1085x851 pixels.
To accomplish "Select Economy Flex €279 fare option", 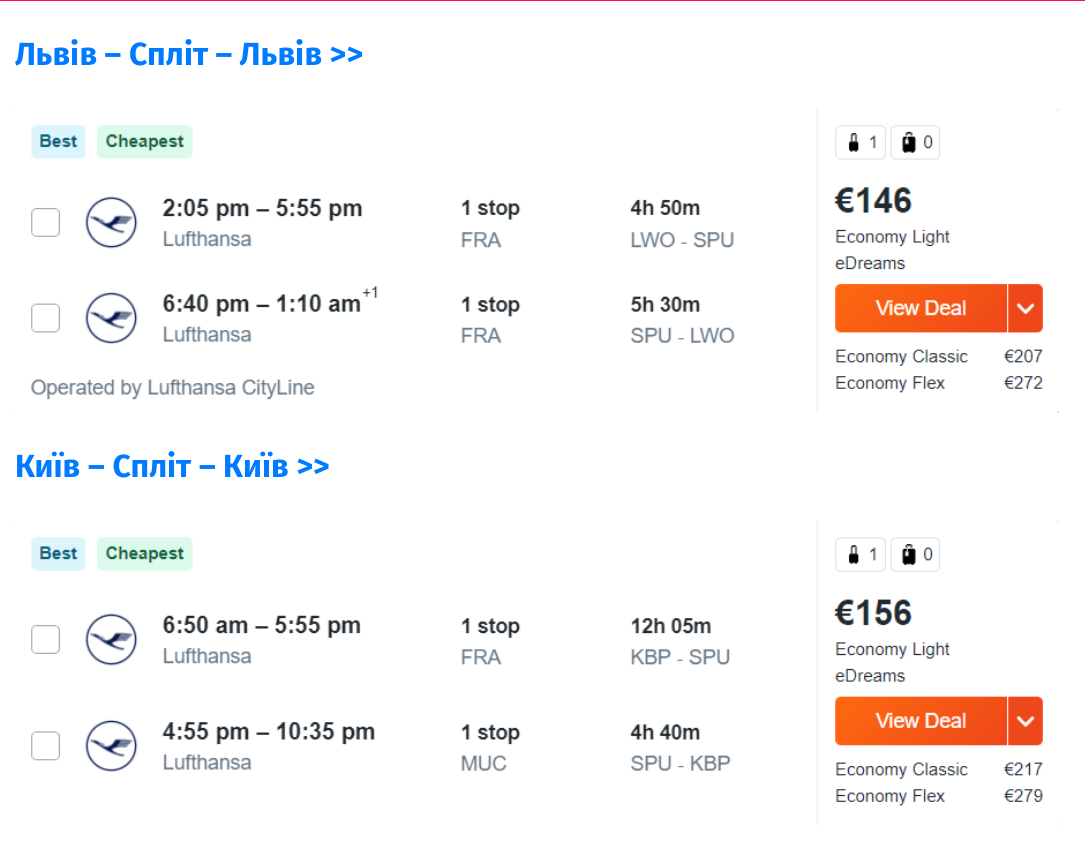I will [938, 796].
